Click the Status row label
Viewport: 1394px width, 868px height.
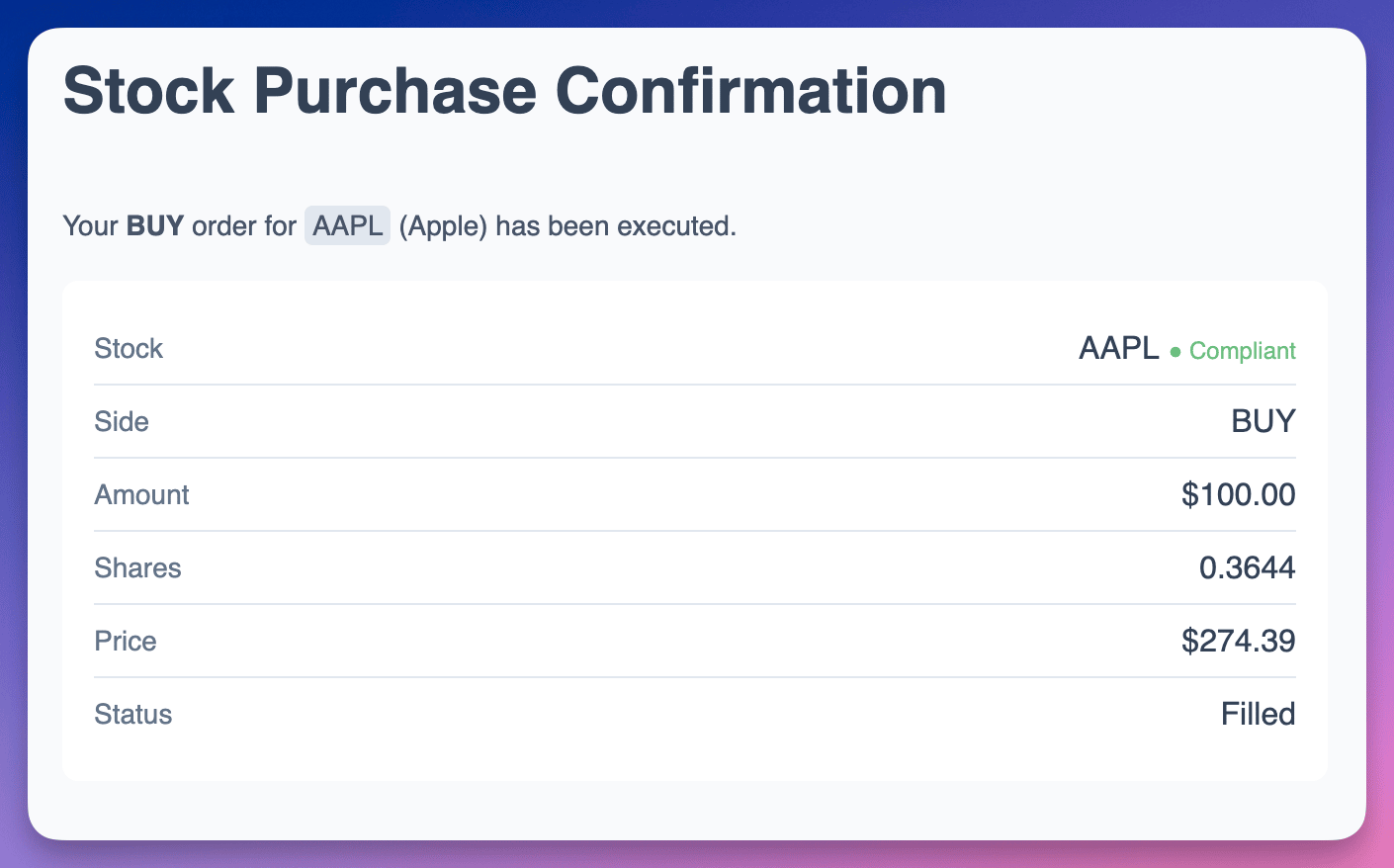pos(133,714)
